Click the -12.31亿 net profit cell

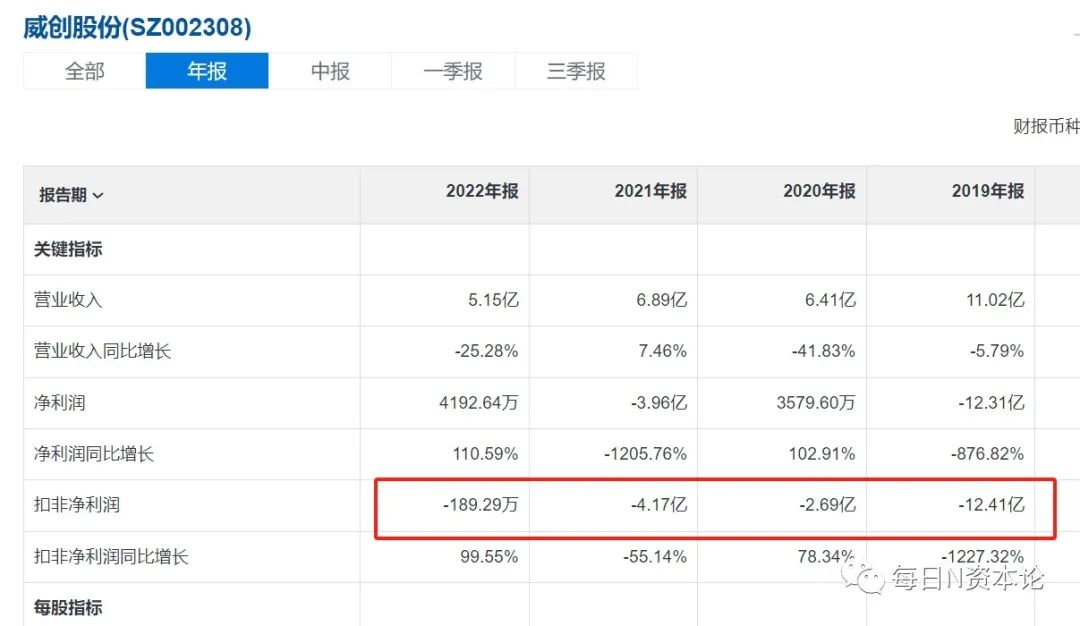pyautogui.click(x=991, y=402)
